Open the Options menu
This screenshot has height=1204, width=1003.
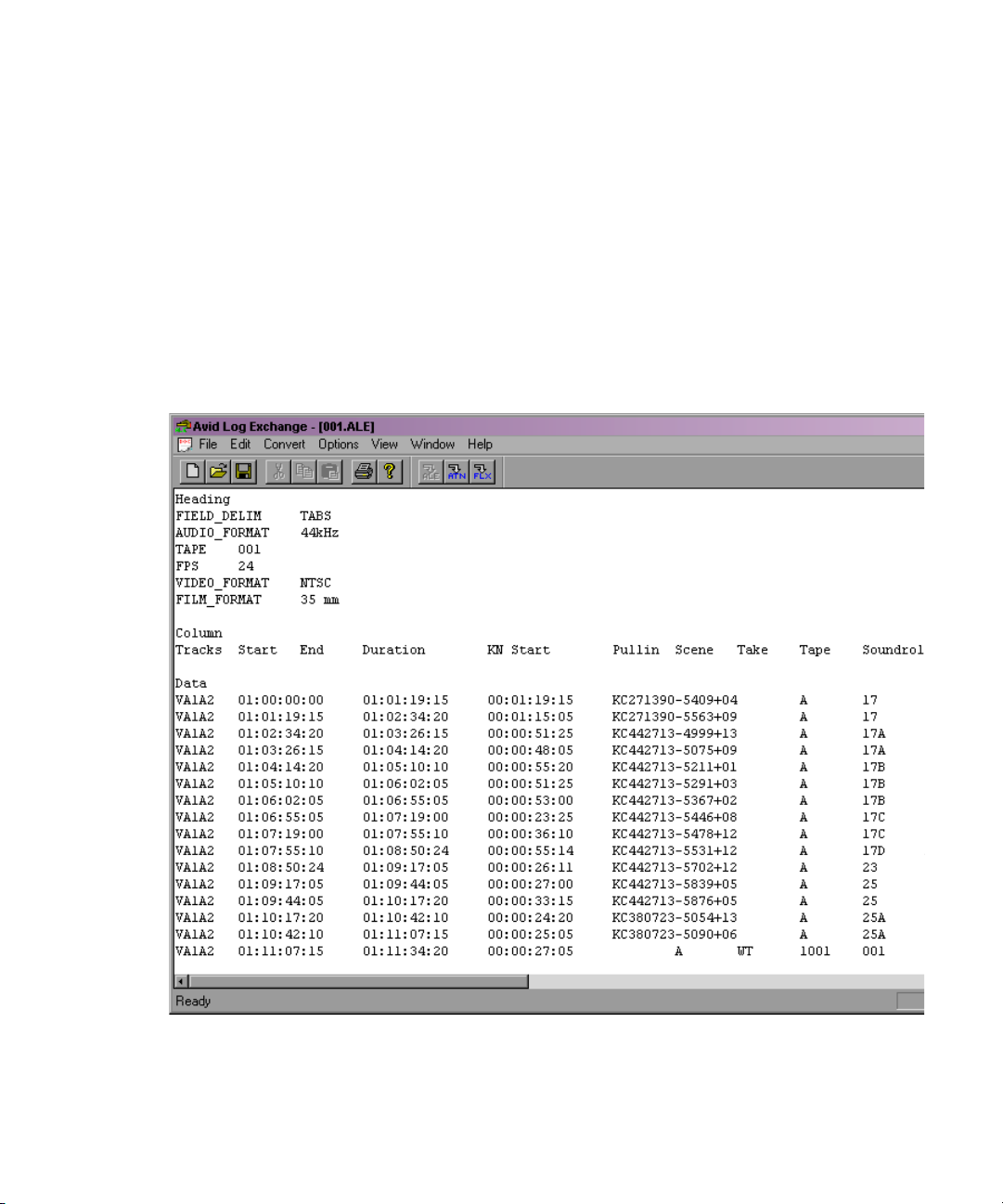click(339, 445)
